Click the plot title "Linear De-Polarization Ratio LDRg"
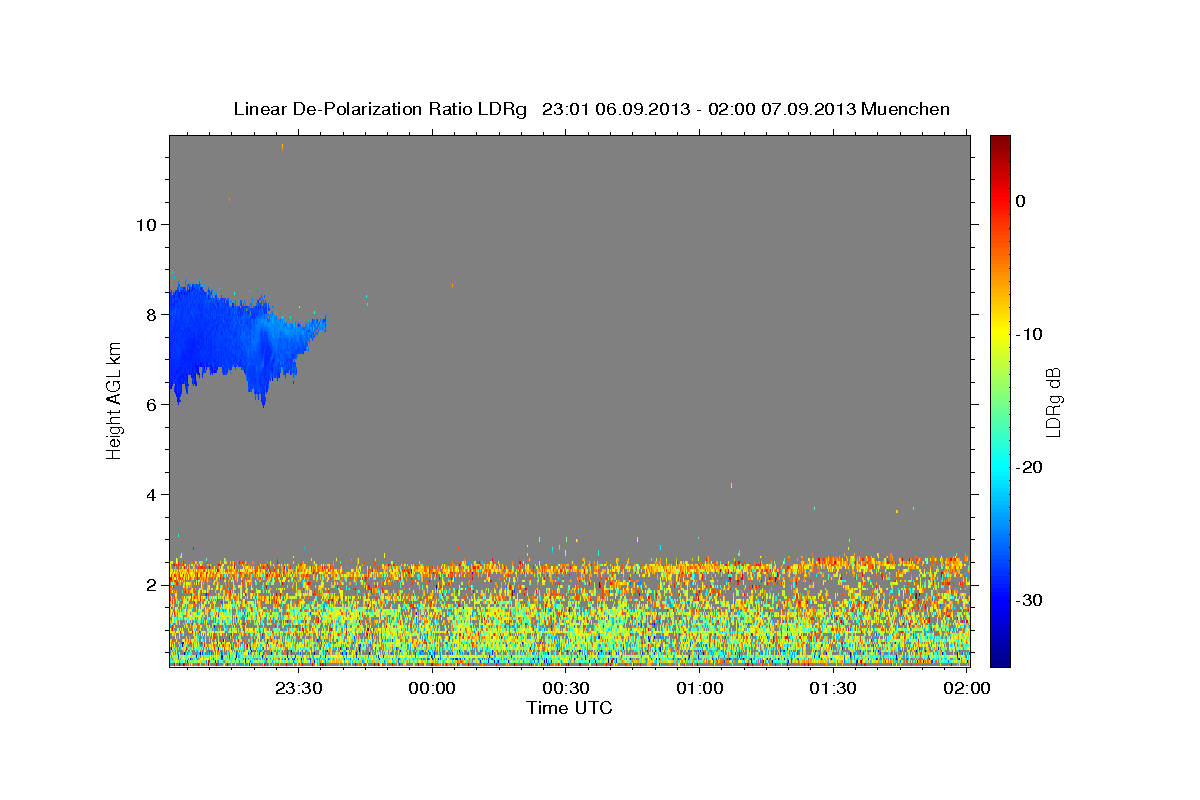Viewport: 1200px width, 800px height. 380,109
